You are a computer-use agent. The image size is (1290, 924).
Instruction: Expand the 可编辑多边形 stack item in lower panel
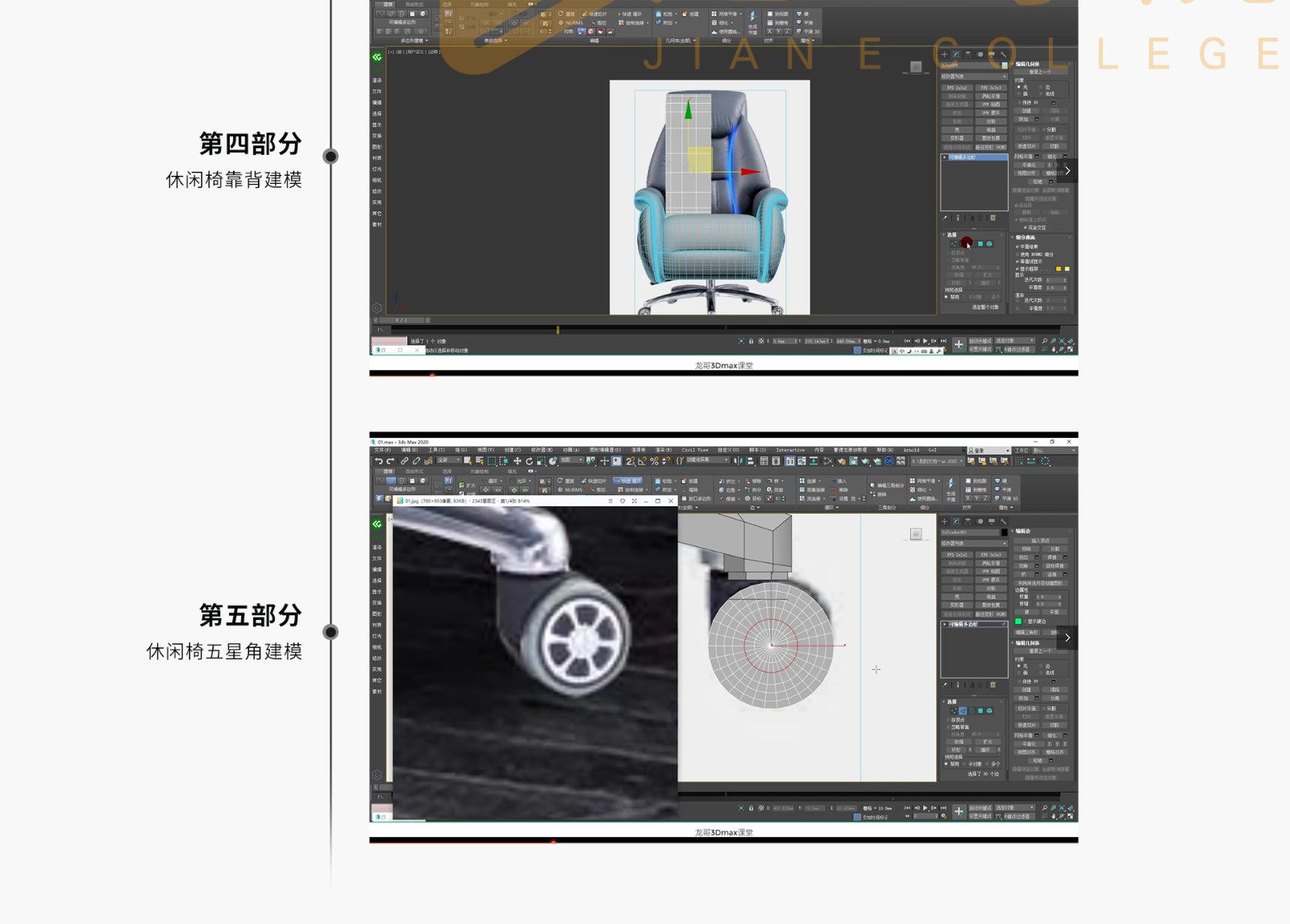[945, 624]
